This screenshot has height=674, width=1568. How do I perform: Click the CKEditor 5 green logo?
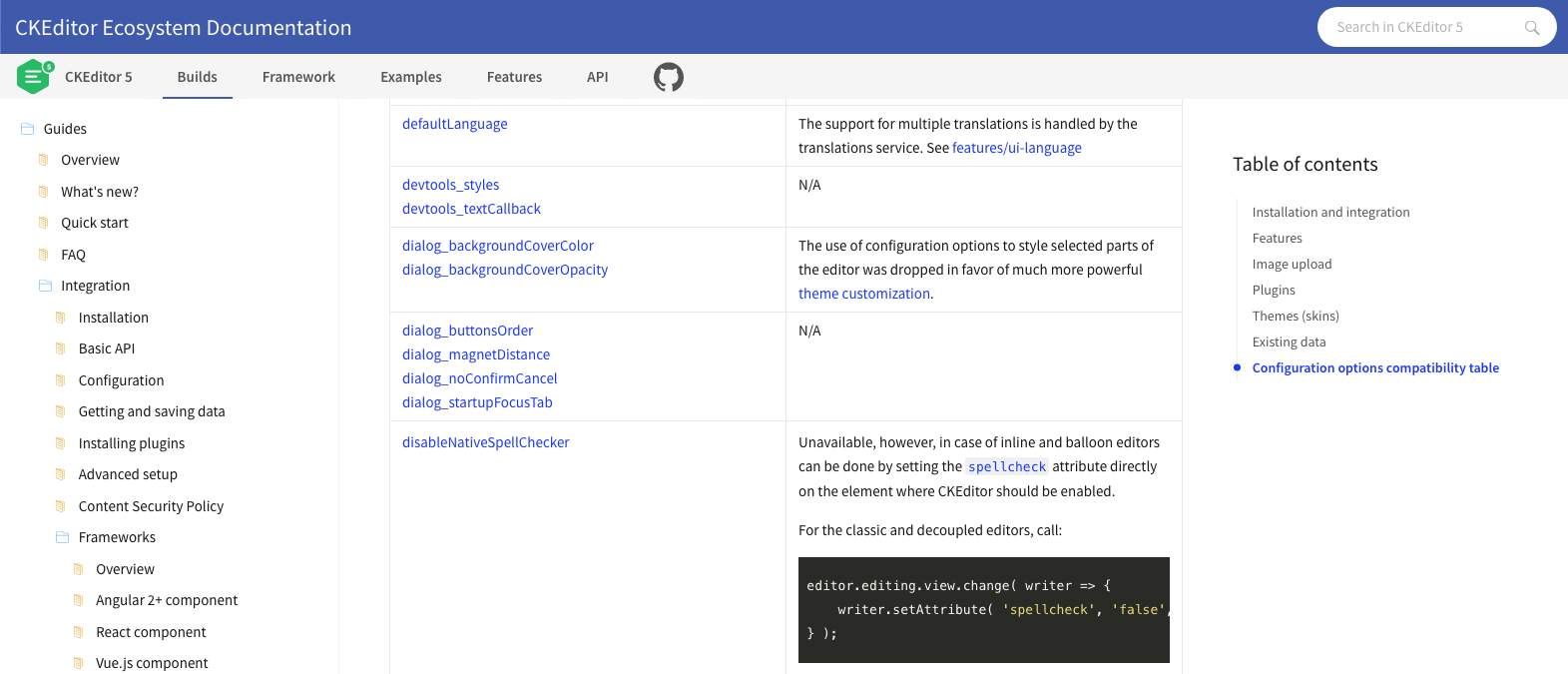coord(35,77)
